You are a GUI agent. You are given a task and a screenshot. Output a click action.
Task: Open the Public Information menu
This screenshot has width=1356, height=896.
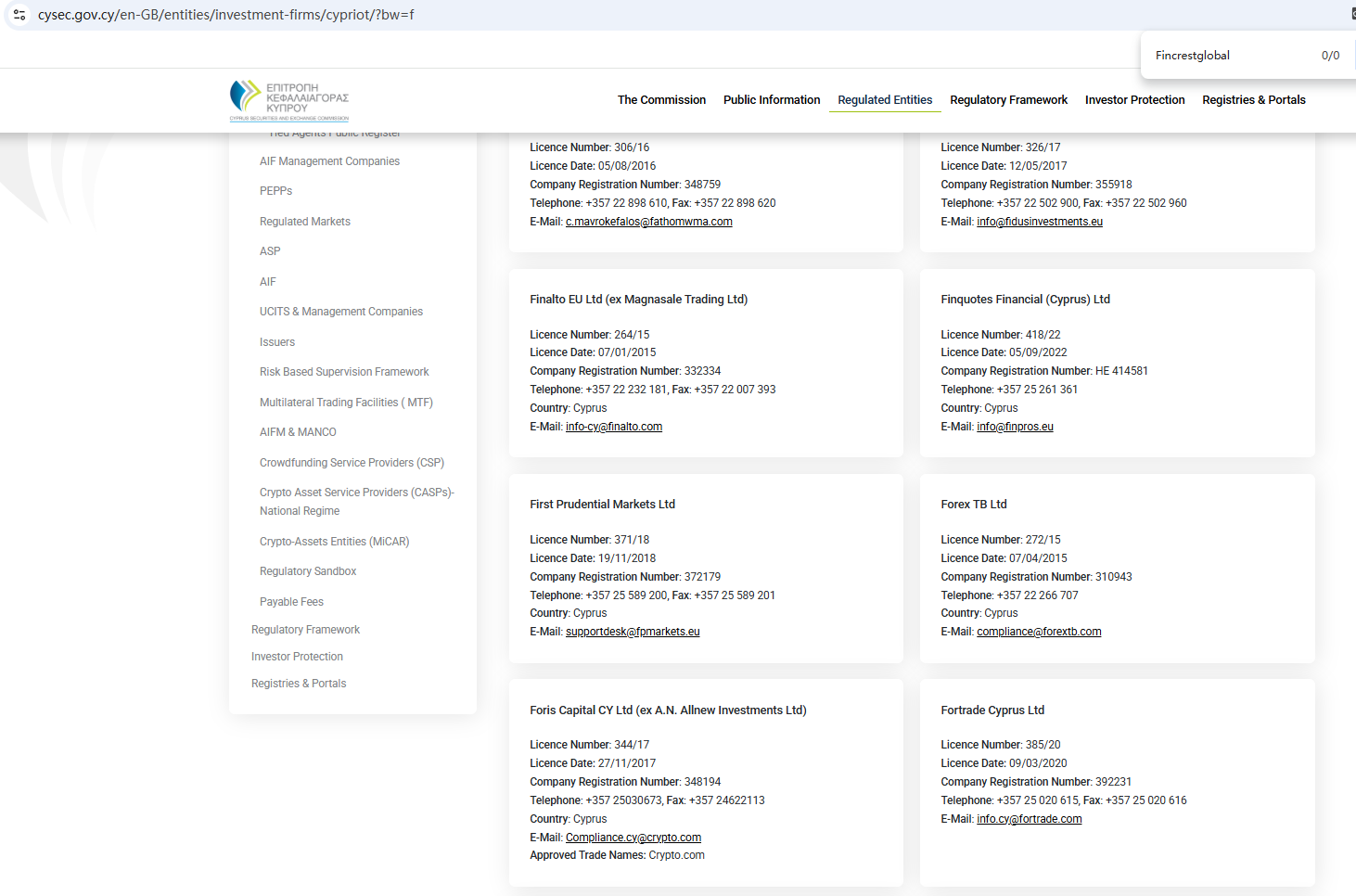(771, 100)
